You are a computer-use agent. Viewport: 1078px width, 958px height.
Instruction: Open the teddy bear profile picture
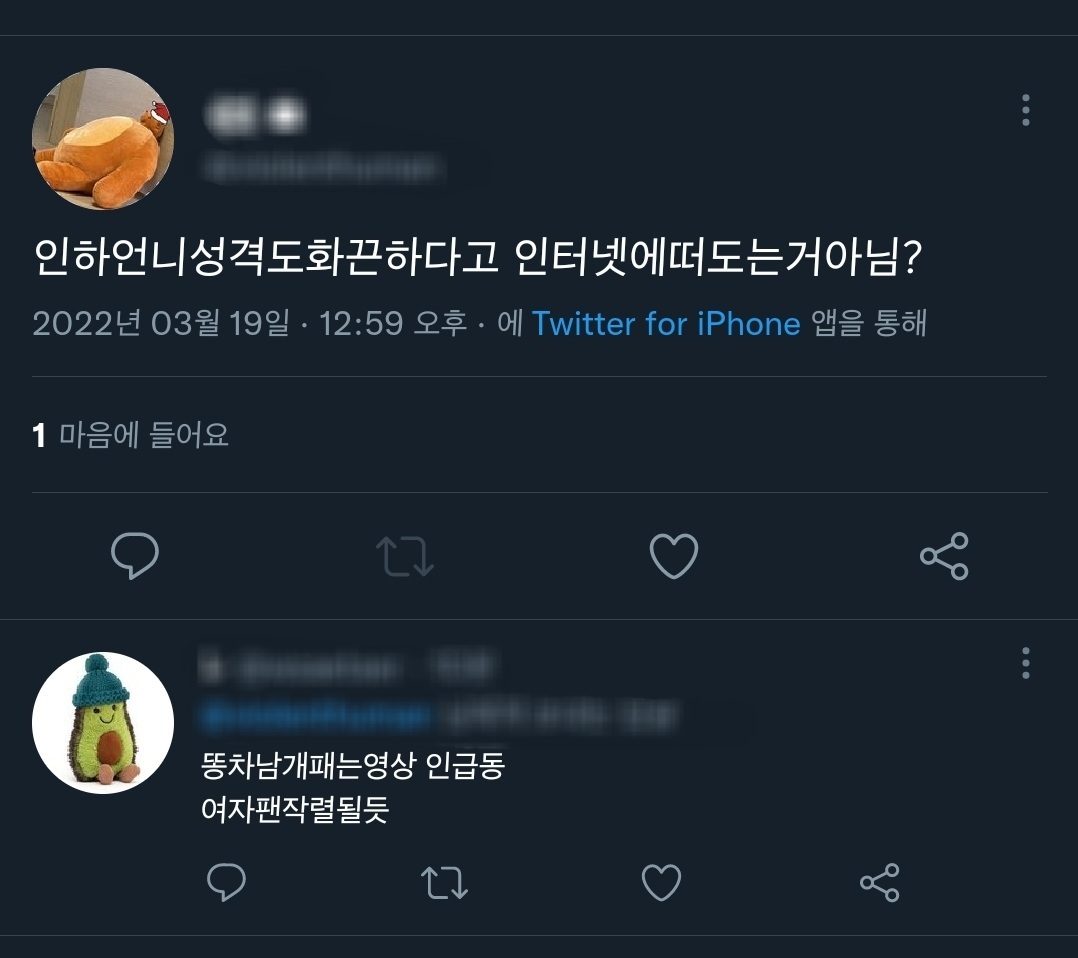pos(103,139)
